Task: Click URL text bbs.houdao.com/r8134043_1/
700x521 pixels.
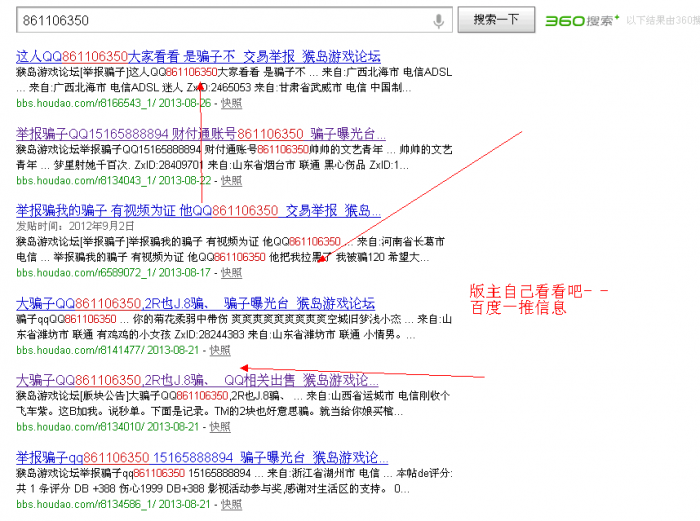Action: (86, 180)
